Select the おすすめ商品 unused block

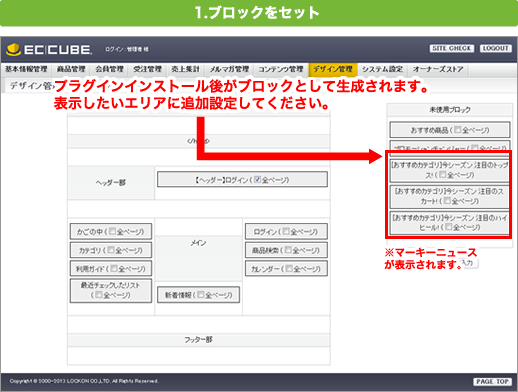click(450, 130)
